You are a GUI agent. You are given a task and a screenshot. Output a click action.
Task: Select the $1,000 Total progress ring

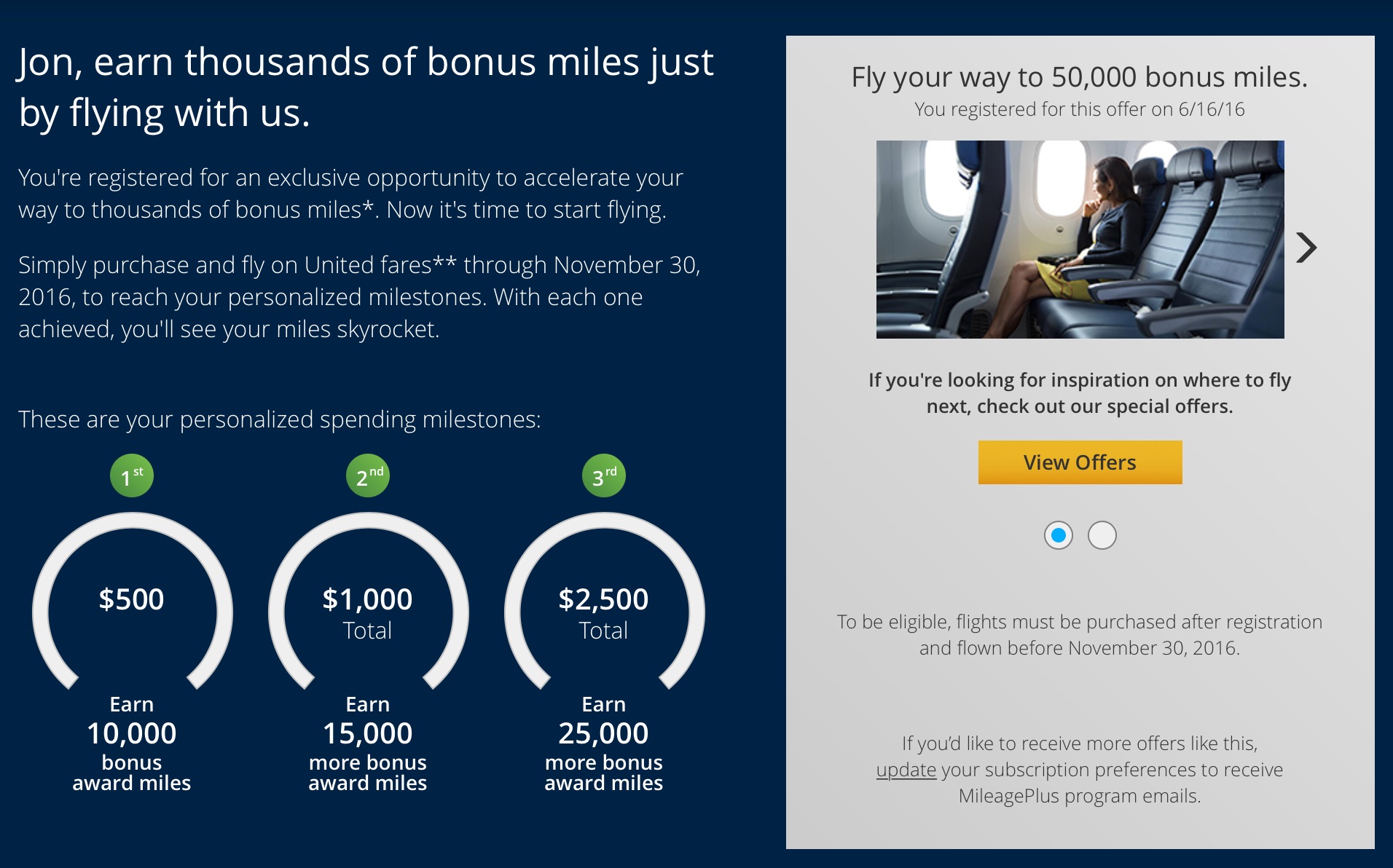point(368,601)
